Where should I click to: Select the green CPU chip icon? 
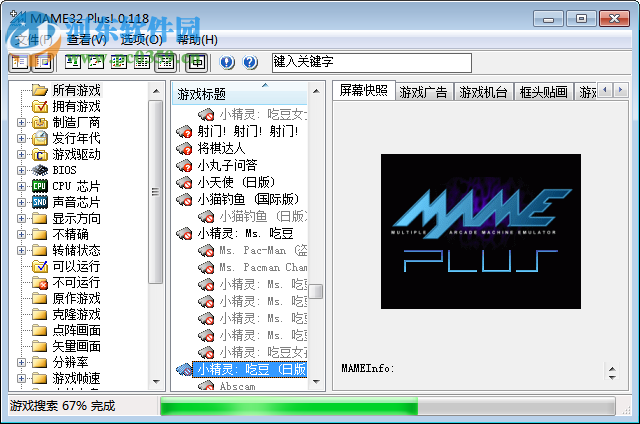40,186
